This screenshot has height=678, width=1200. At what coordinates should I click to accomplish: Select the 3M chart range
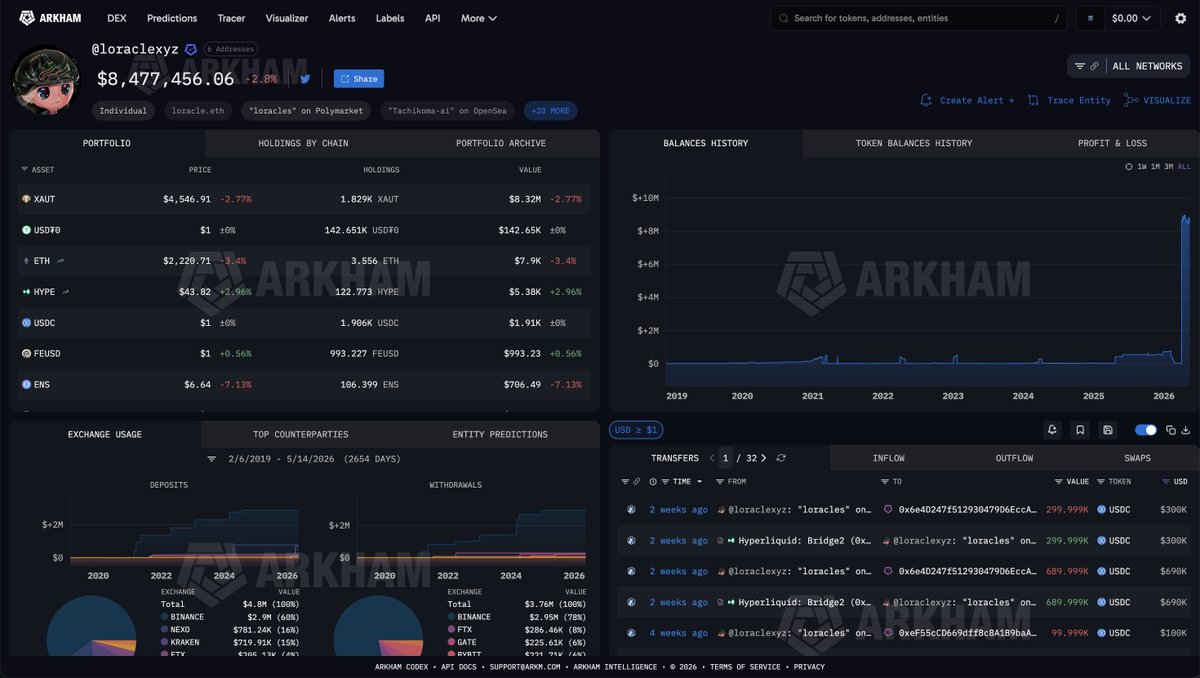click(x=1169, y=167)
